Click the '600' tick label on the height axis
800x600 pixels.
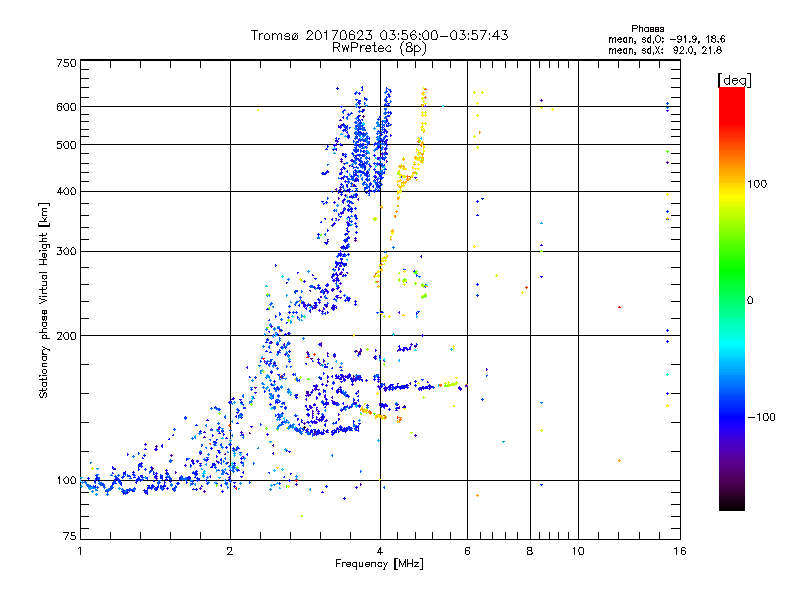click(66, 107)
